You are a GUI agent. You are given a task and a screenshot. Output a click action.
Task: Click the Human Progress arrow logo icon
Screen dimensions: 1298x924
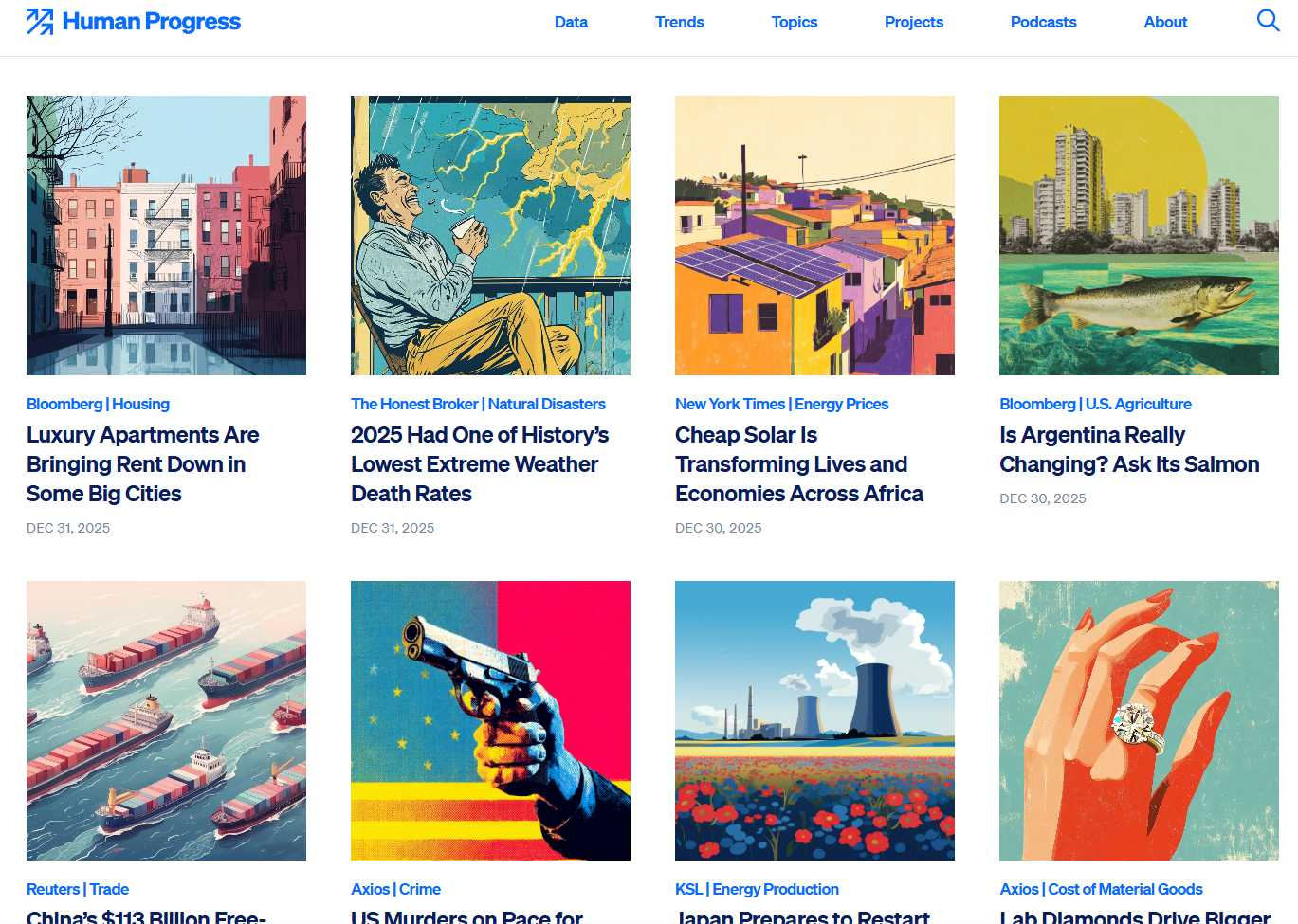(40, 22)
